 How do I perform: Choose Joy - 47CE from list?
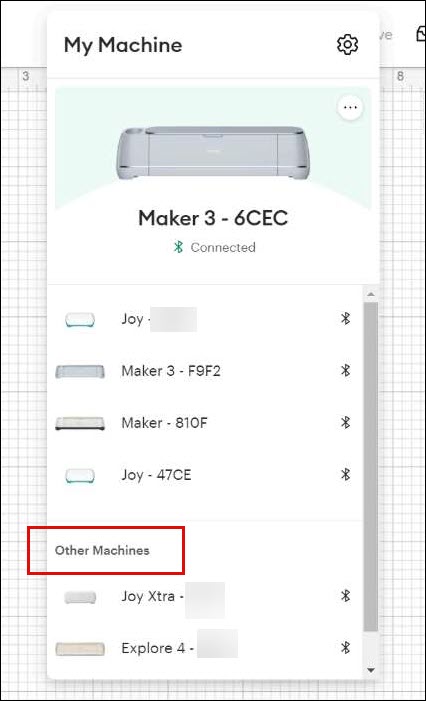point(156,475)
